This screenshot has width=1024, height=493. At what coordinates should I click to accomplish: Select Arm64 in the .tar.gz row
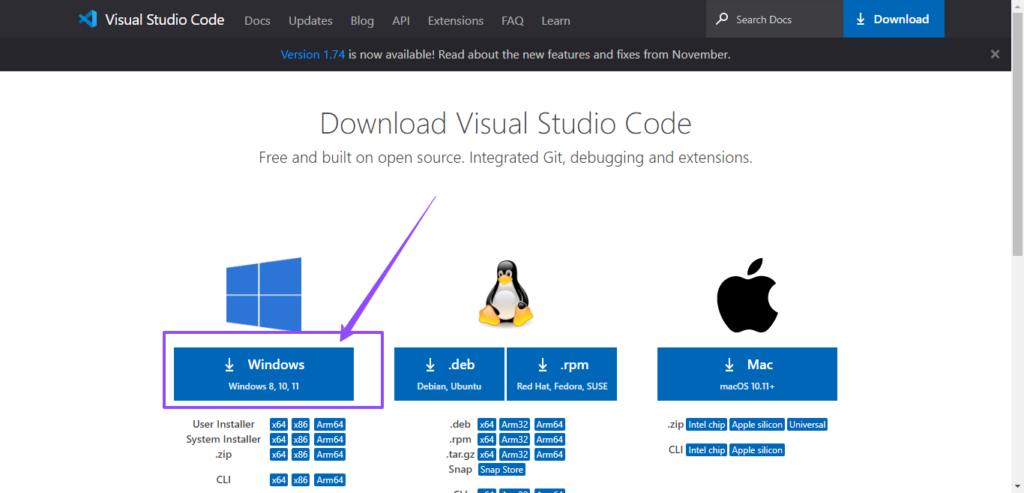550,454
